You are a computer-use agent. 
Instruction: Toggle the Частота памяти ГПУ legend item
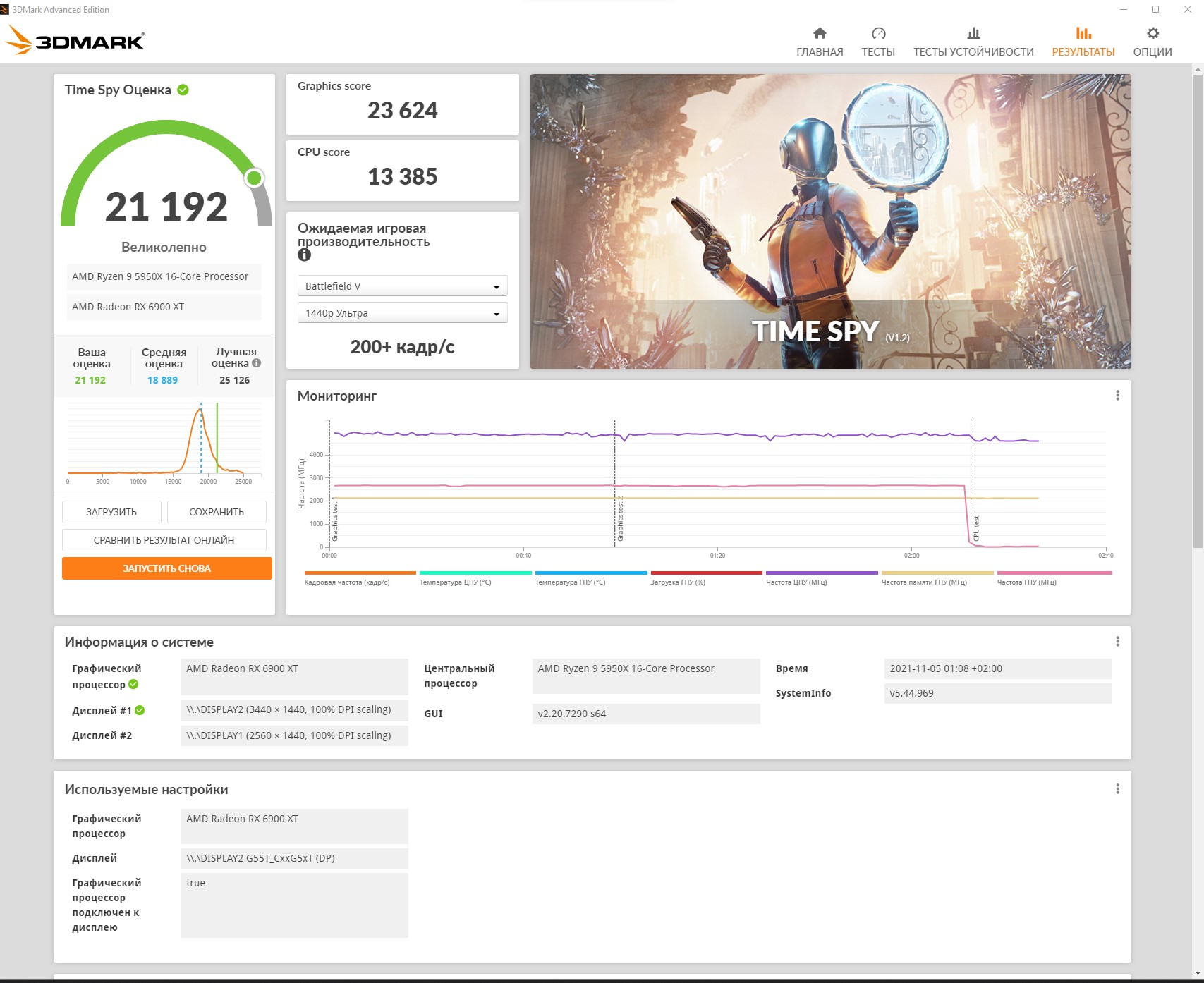[937, 578]
